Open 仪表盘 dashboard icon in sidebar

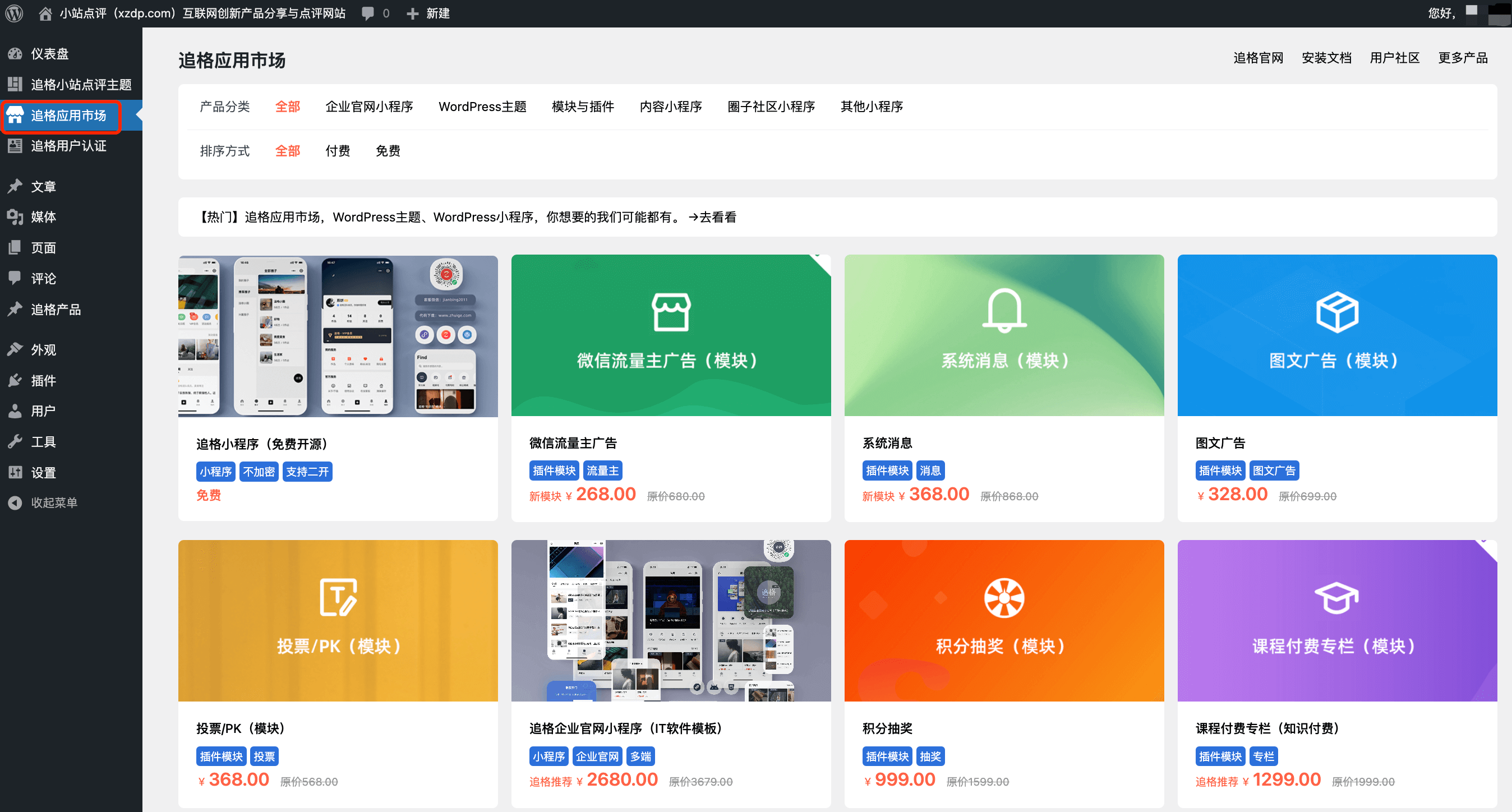coord(15,53)
